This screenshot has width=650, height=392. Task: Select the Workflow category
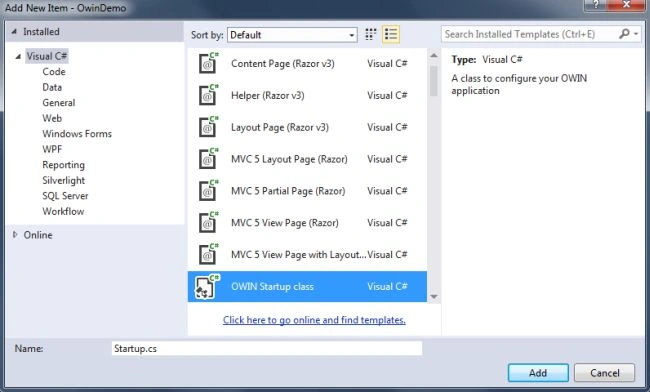click(x=63, y=211)
